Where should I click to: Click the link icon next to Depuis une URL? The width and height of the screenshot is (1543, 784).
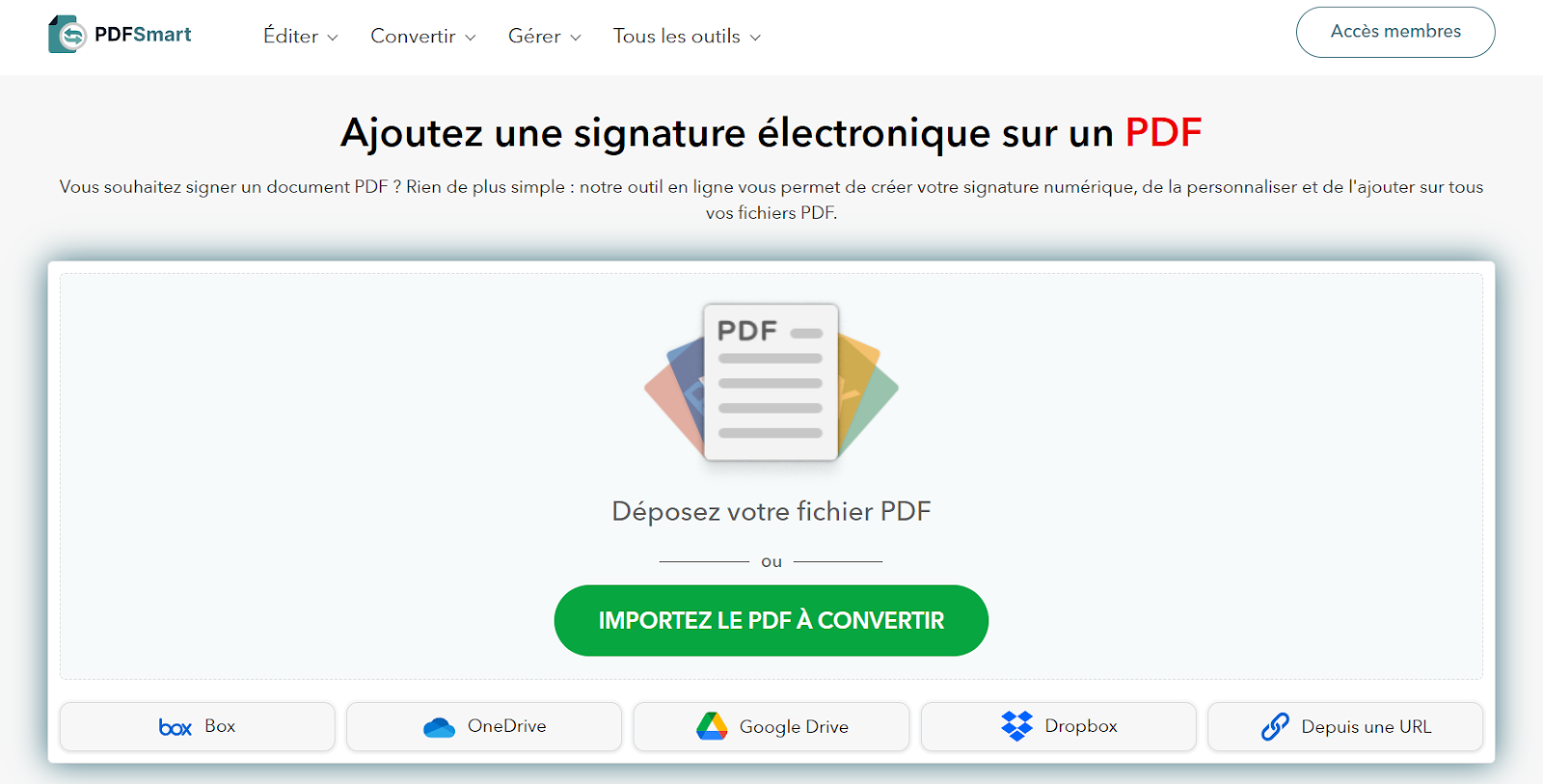click(x=1275, y=726)
